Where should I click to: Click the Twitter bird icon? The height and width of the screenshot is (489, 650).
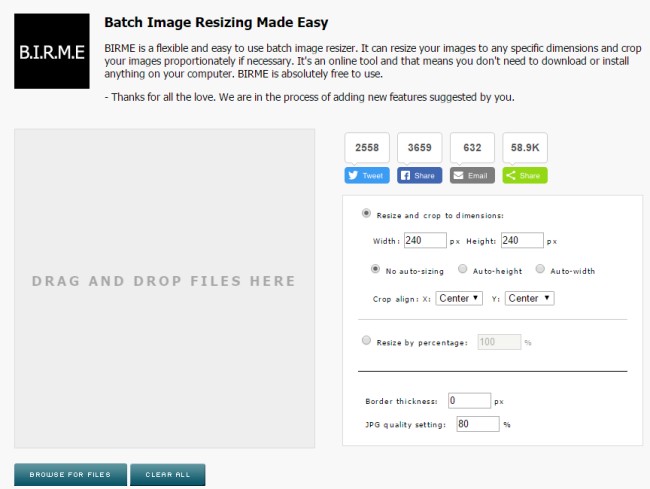point(353,175)
